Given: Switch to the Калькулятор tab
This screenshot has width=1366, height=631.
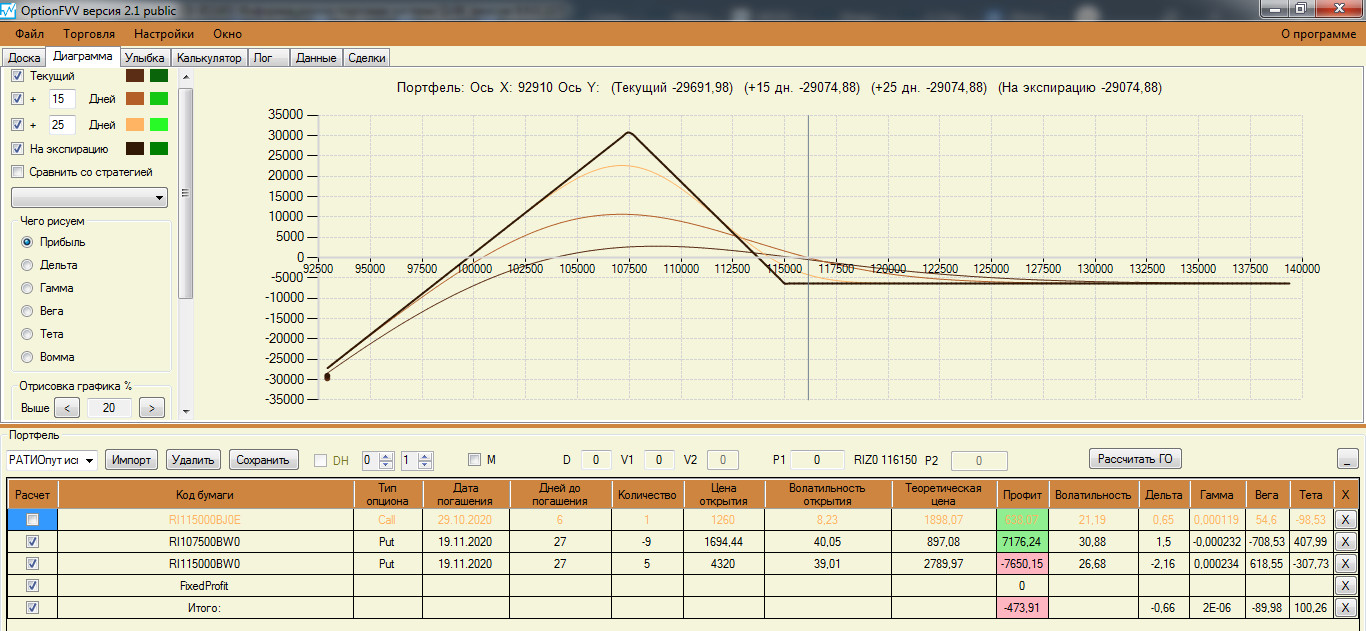Looking at the screenshot, I should 209,58.
